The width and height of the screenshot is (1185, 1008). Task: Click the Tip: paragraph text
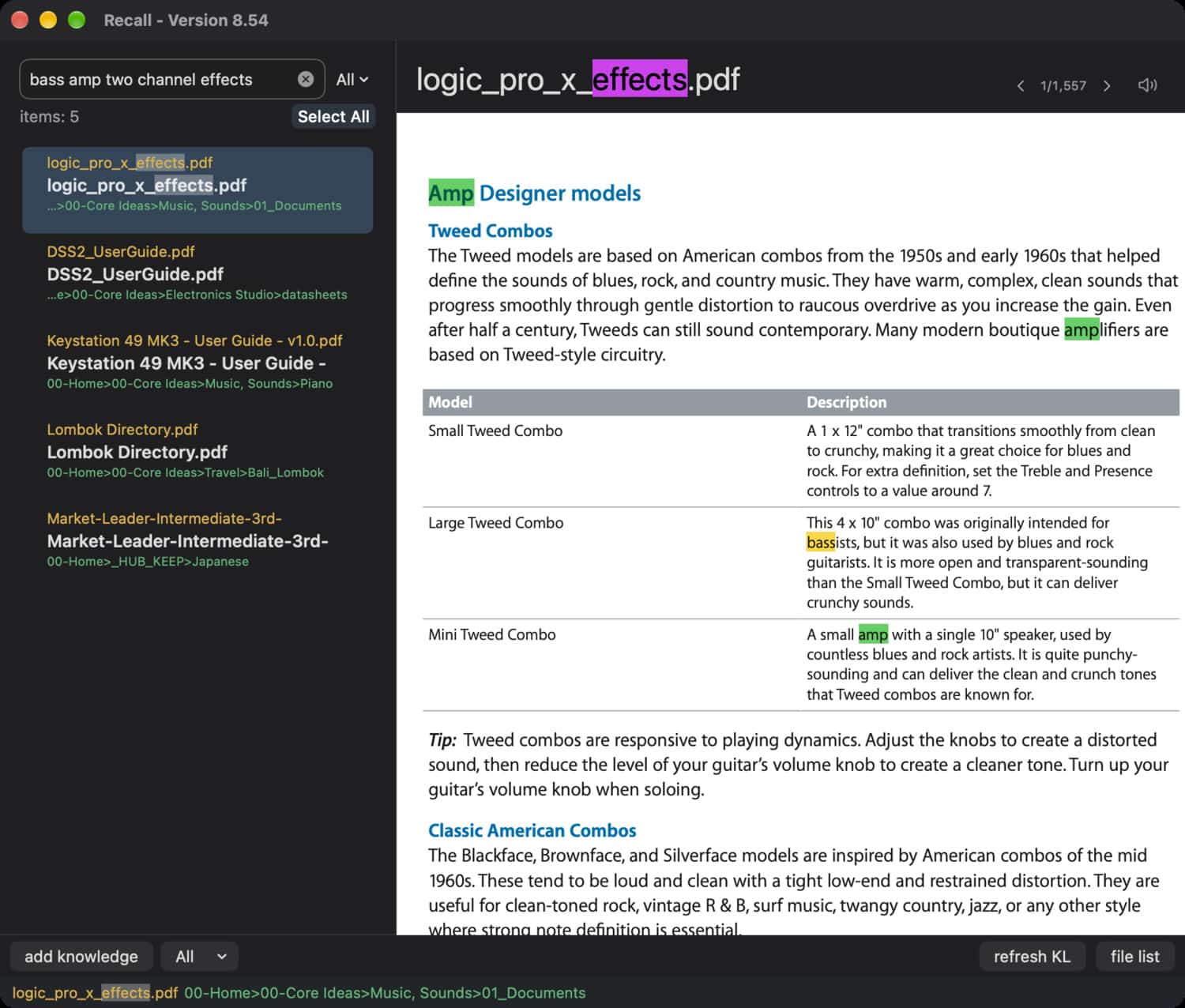point(798,765)
